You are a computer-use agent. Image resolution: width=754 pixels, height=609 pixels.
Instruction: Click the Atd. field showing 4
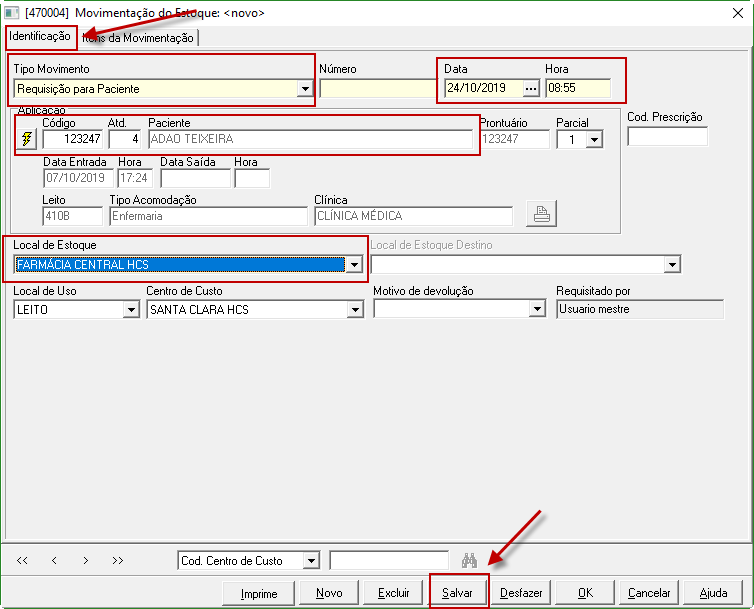125,139
